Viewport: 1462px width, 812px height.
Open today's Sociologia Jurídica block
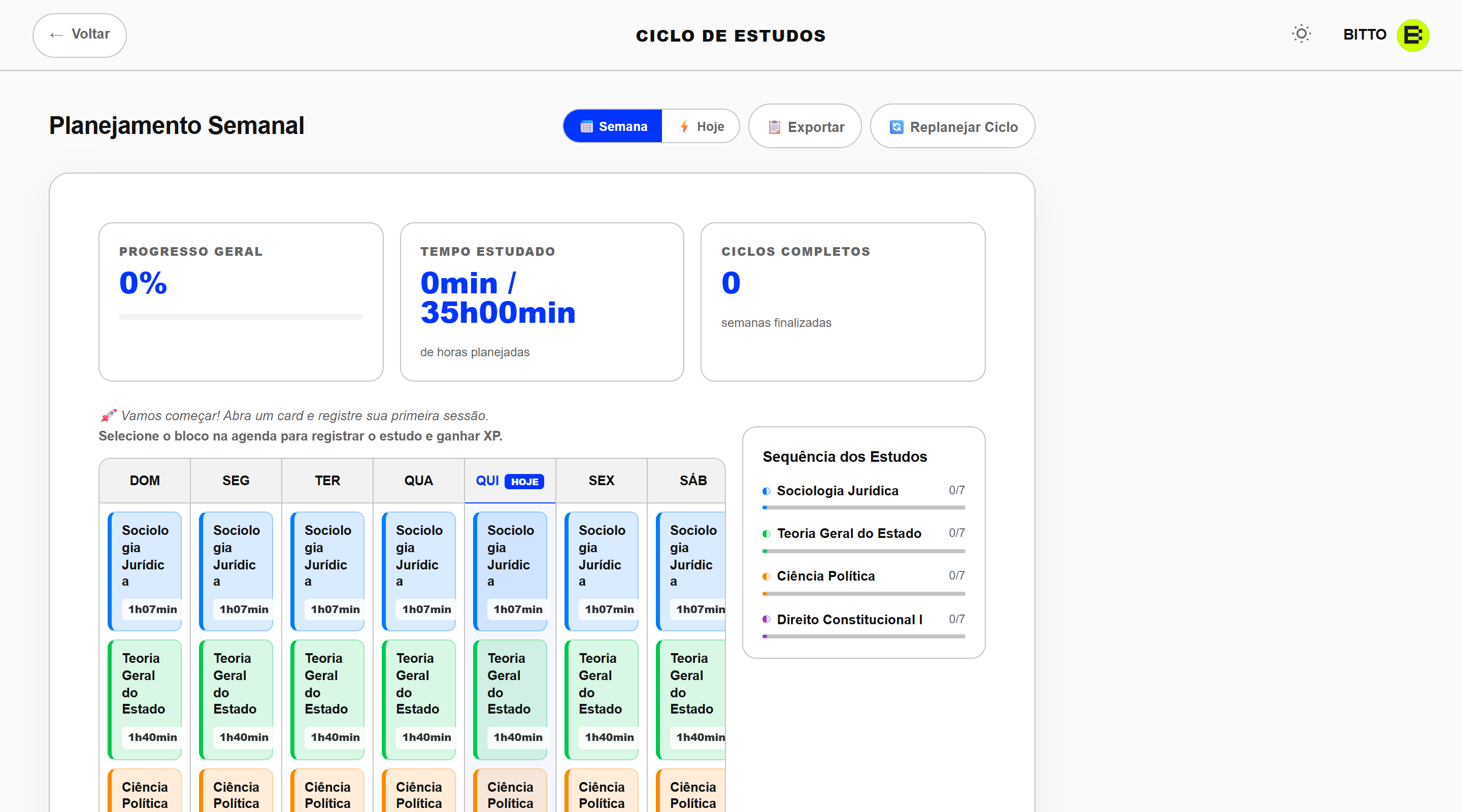click(x=510, y=571)
